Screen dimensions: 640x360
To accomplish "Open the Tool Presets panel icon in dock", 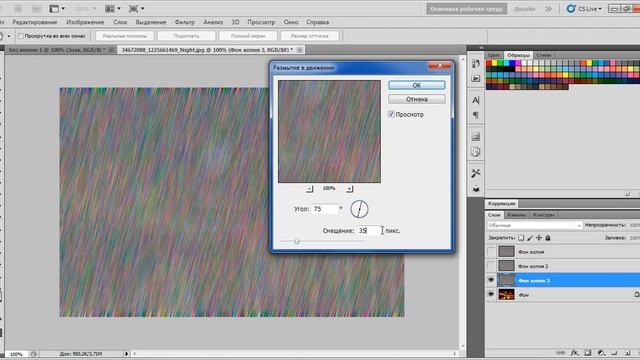I will [476, 173].
